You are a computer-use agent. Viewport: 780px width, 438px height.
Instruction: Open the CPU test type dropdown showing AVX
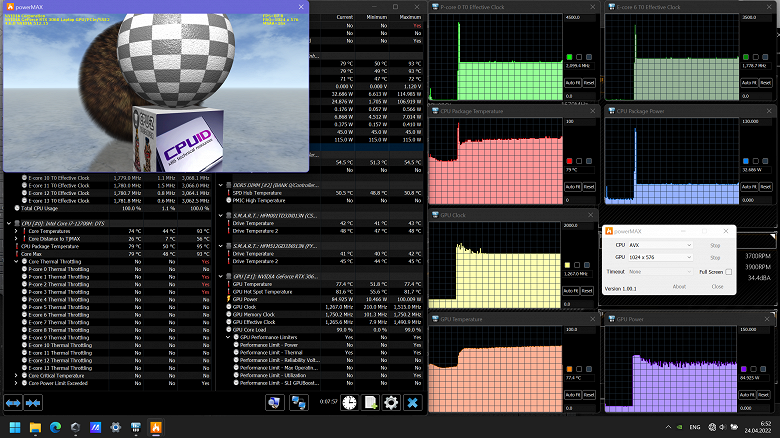pyautogui.click(x=660, y=245)
